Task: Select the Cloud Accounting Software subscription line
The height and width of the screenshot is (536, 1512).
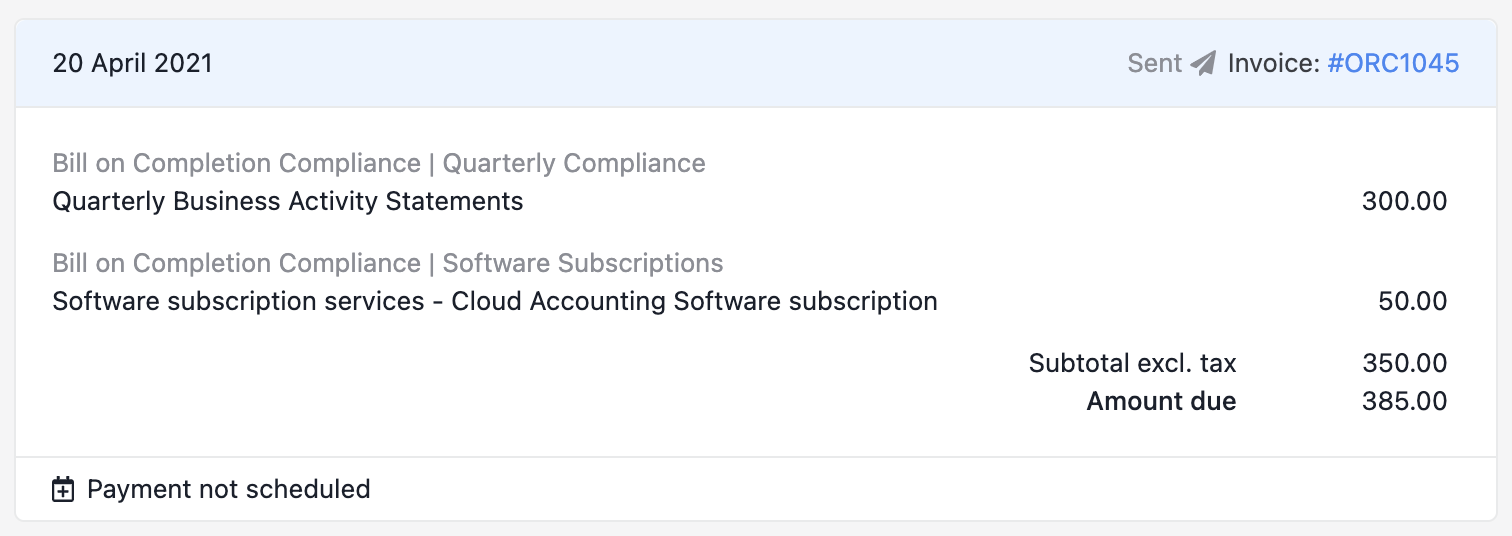Action: tap(495, 302)
